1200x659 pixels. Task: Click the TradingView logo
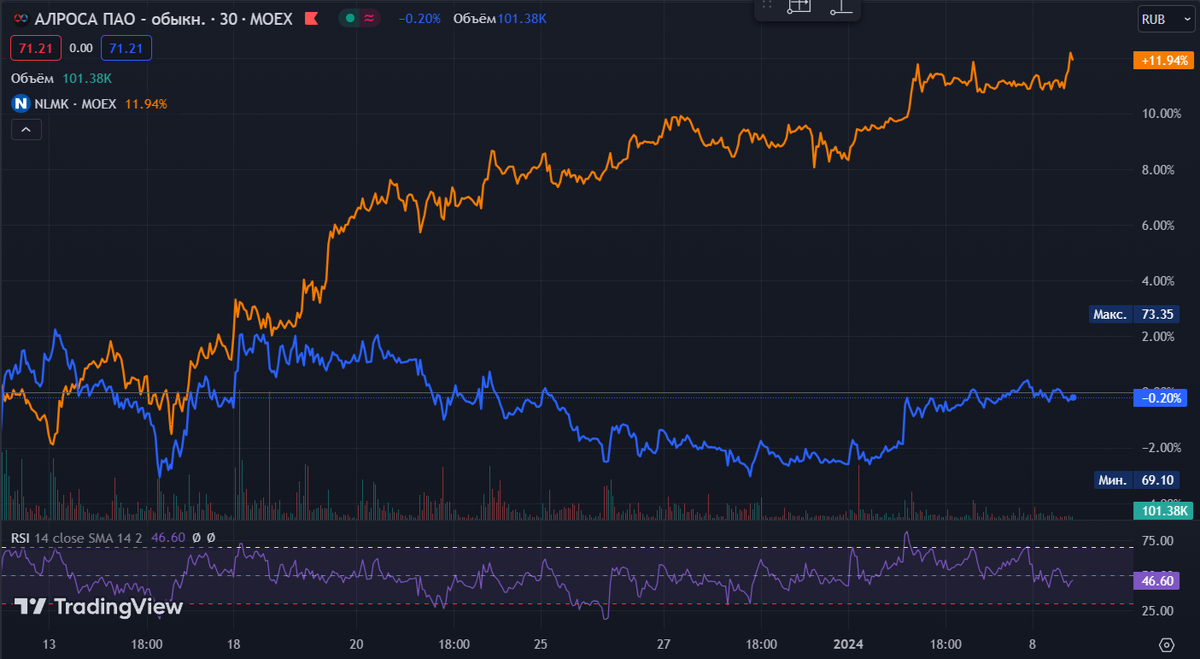[x=98, y=606]
